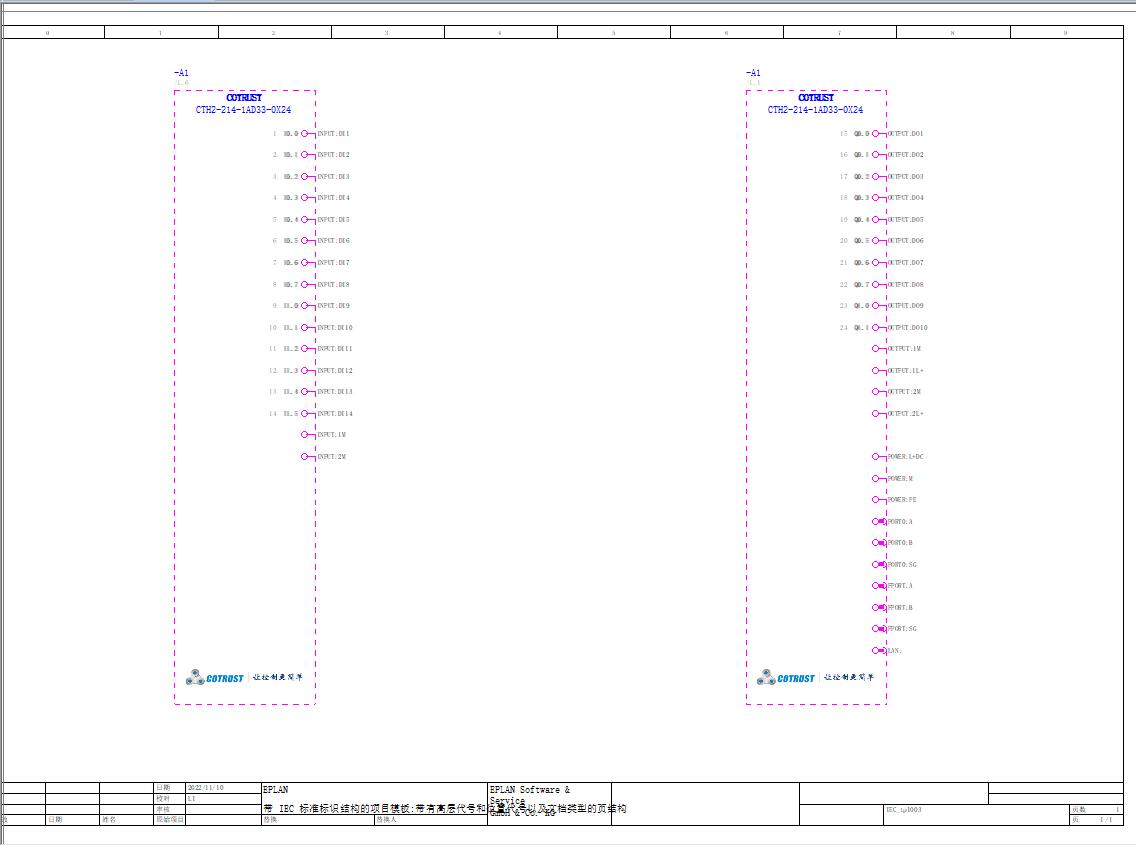Click the POWER:PE terminal circle
The image size is (1136, 846).
(x=876, y=500)
